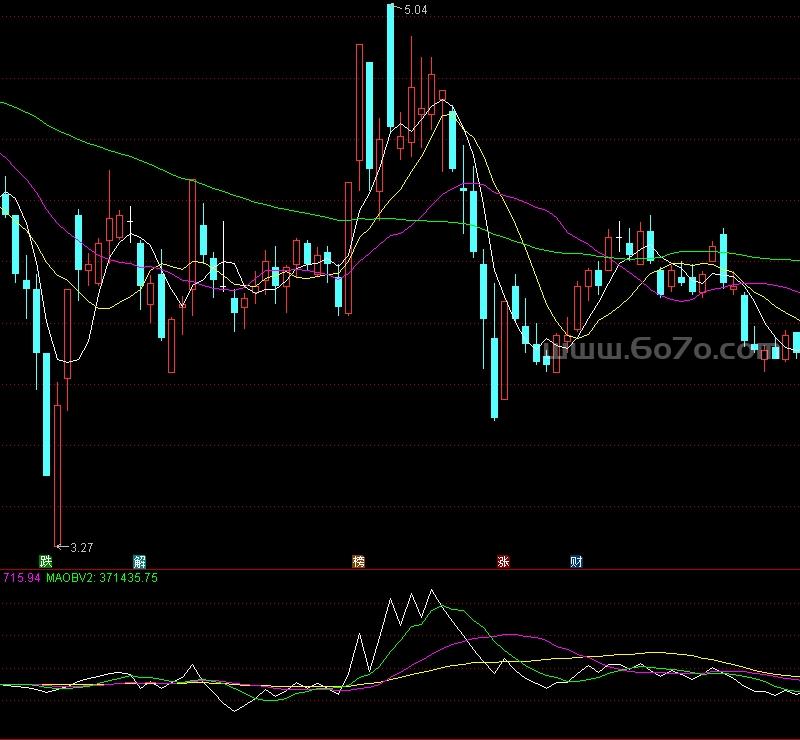Click the 5.04 high price label
This screenshot has height=740, width=800.
coord(416,10)
